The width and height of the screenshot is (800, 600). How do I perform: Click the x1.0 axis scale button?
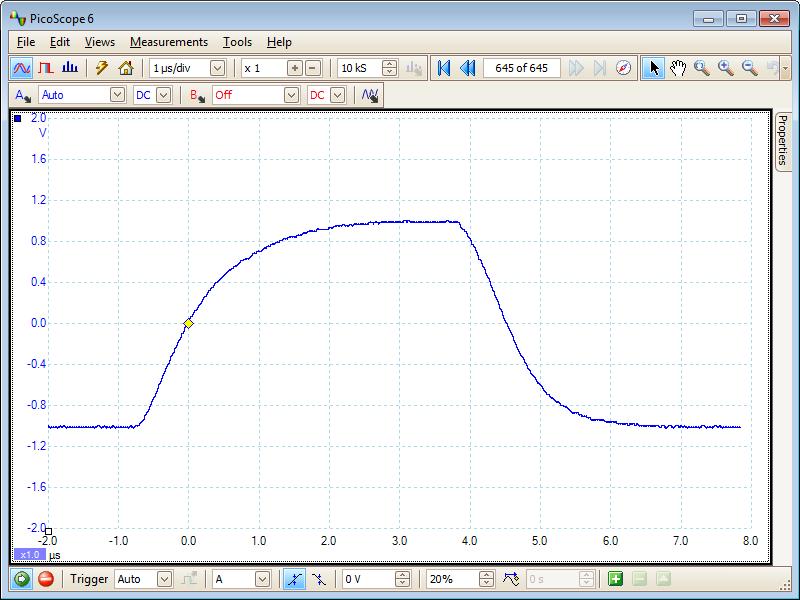(x=30, y=555)
